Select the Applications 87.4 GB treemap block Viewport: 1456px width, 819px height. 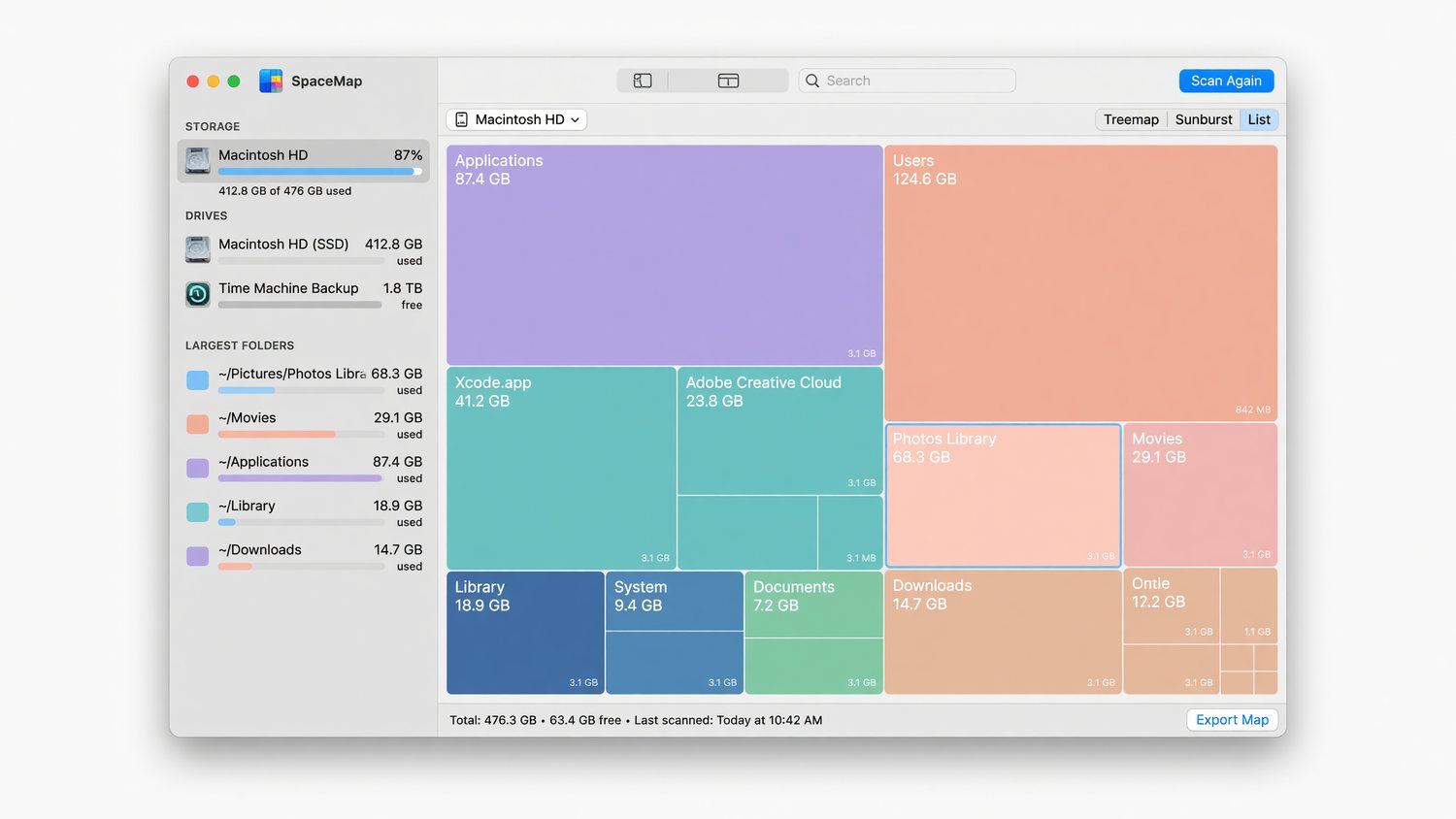(x=665, y=255)
